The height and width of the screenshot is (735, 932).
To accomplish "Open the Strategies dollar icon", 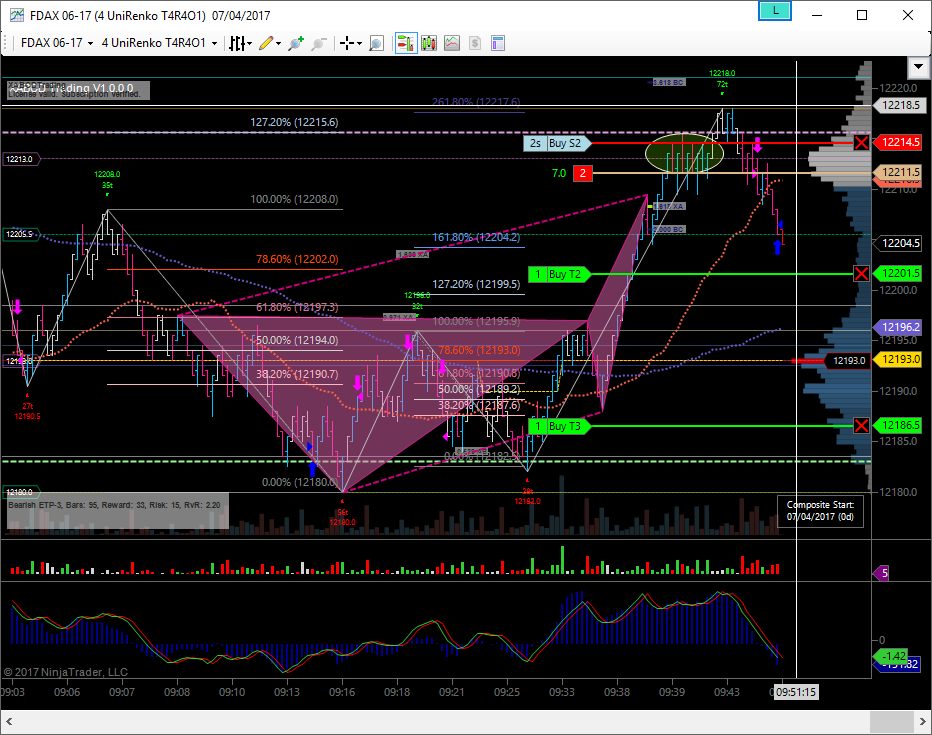I will pos(474,43).
